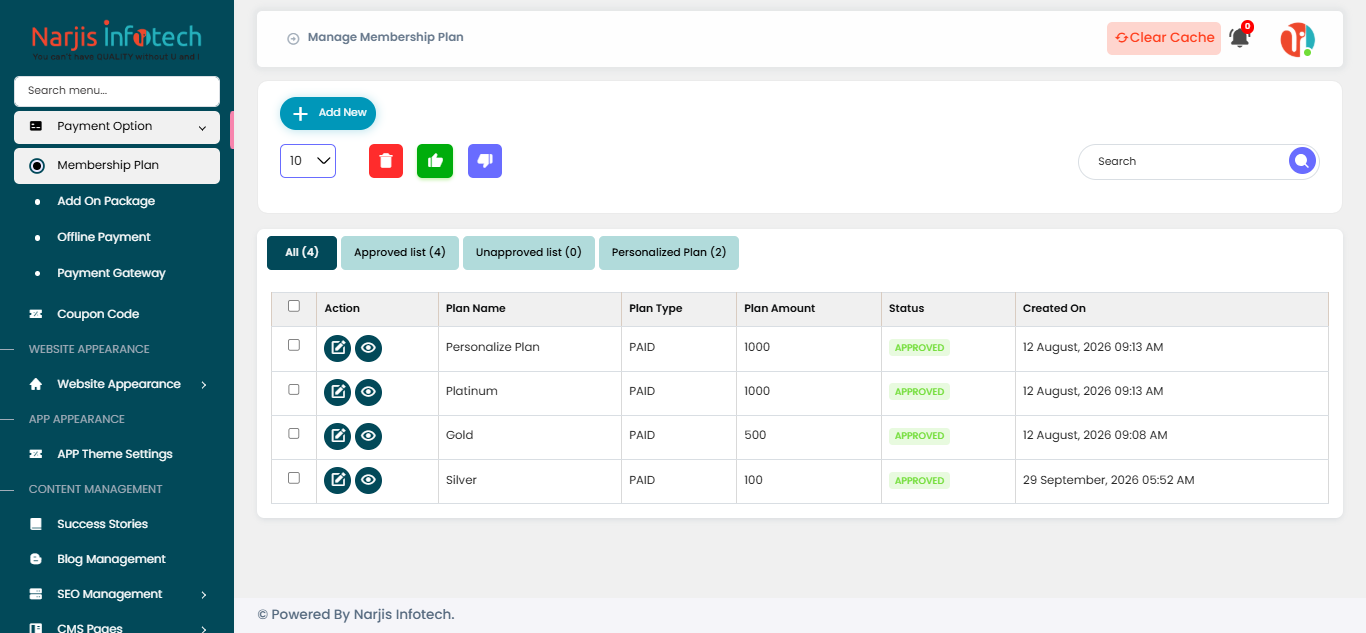Screen dimensions: 1366x633
Task: Click the Narjis Infotech logo
Action: [x=116, y=41]
